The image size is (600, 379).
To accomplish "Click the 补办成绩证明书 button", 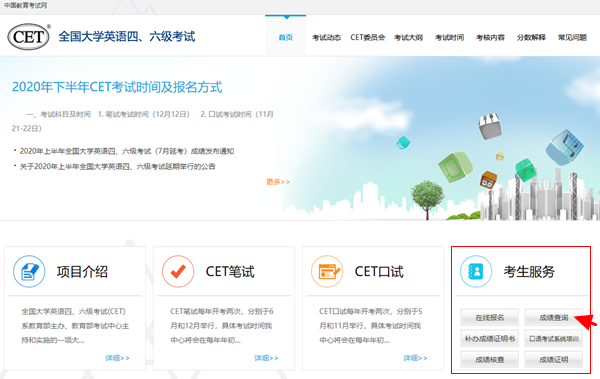I will [x=489, y=338].
